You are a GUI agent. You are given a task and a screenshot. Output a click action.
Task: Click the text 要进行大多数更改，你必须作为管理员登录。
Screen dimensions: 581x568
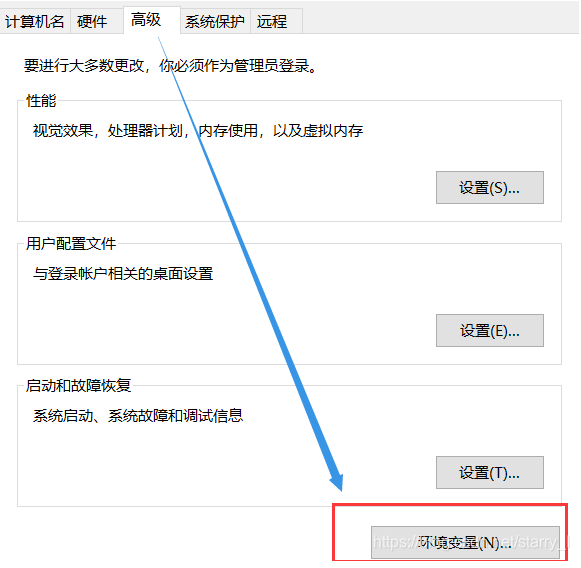pyautogui.click(x=170, y=66)
